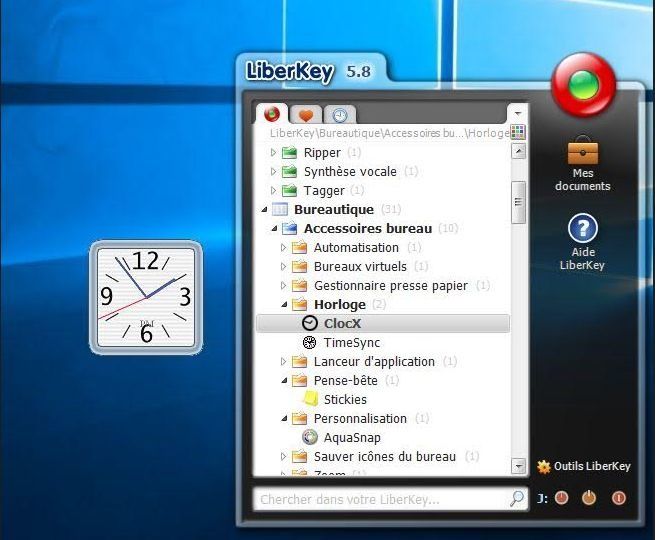Switch to the LiberKey applications tab
Screen dimensions: 655x540
tap(272, 114)
